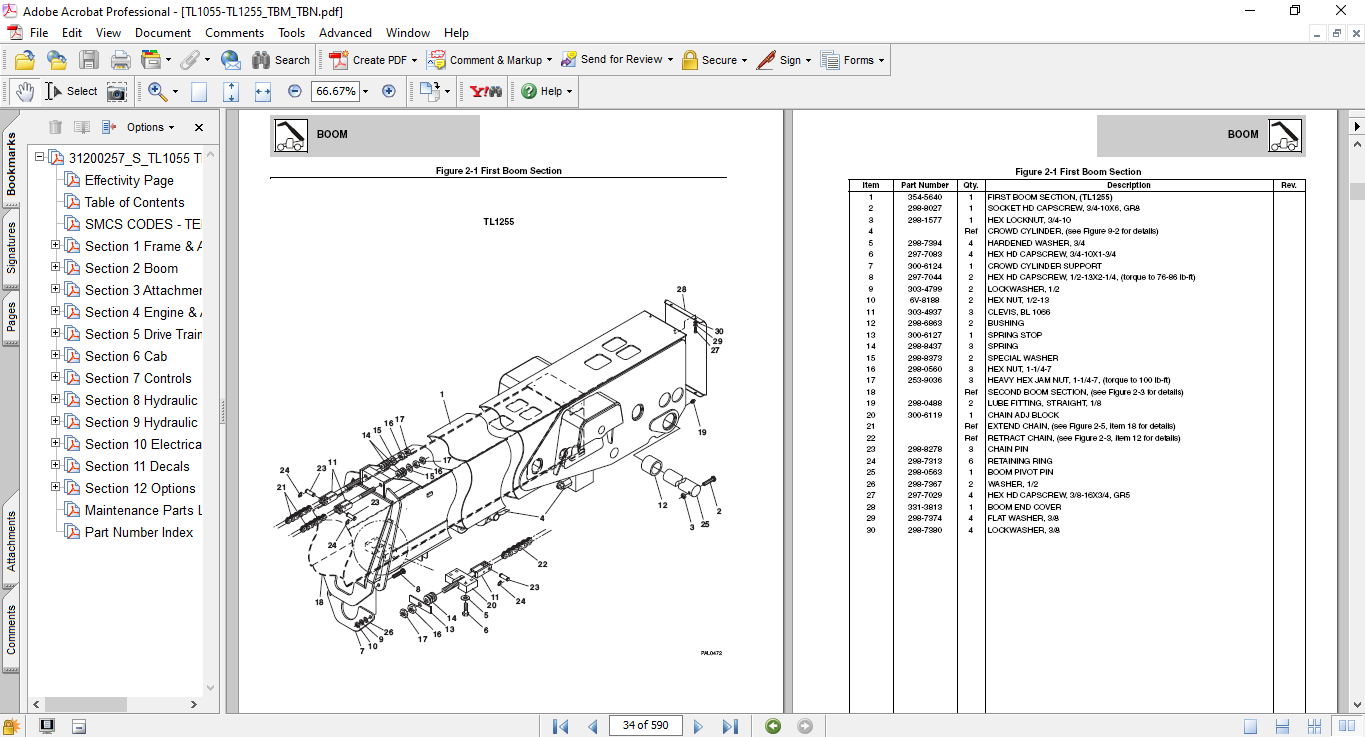Go to the last page
This screenshot has width=1365, height=737.
[x=730, y=726]
